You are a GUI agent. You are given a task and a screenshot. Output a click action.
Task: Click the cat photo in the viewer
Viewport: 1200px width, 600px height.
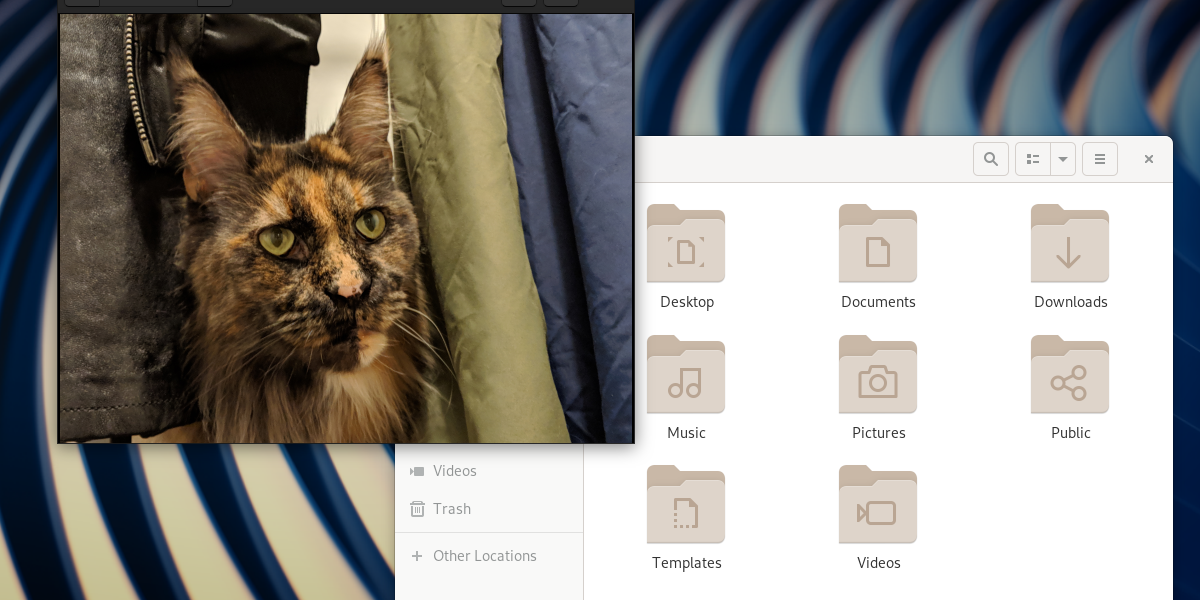coord(346,228)
